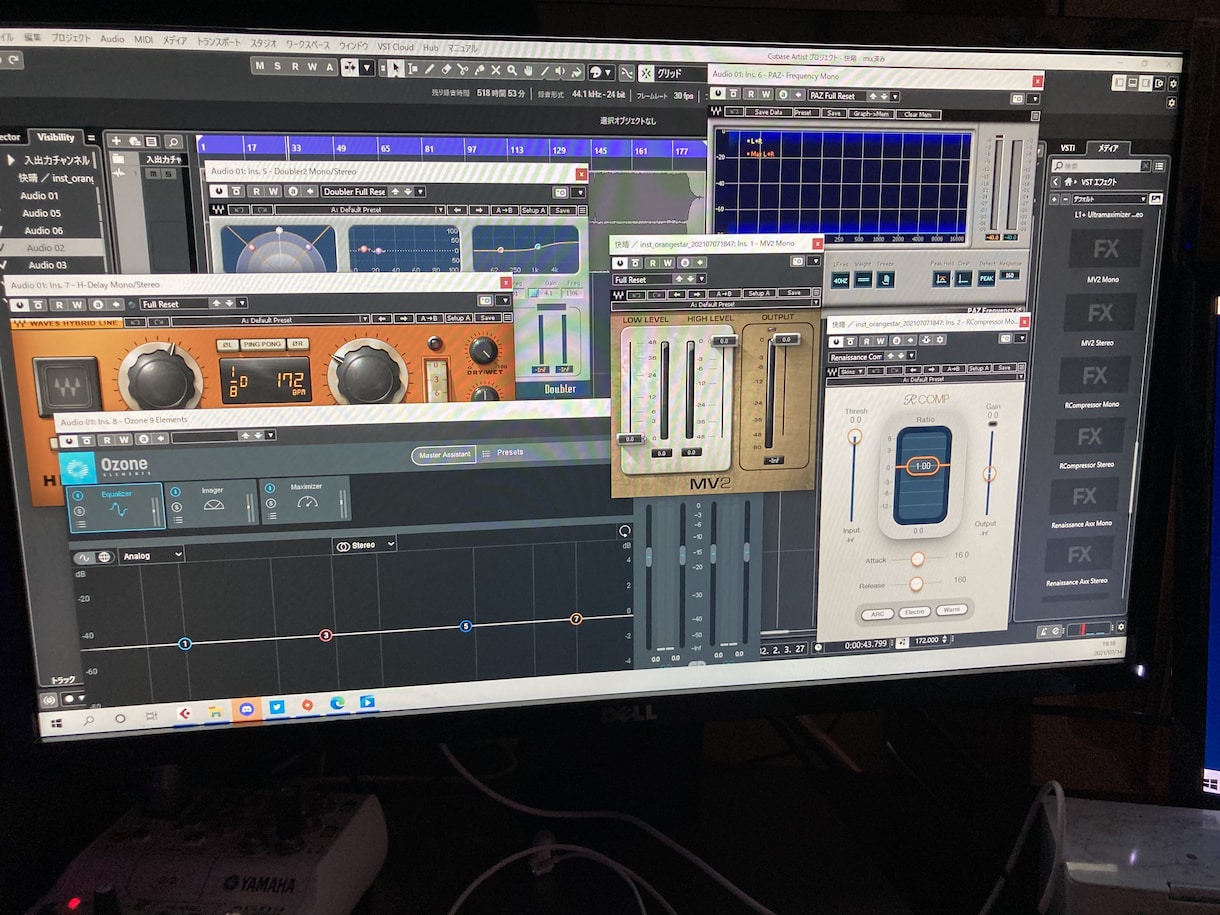Select the Mute X tool
1220x915 pixels.
point(495,70)
